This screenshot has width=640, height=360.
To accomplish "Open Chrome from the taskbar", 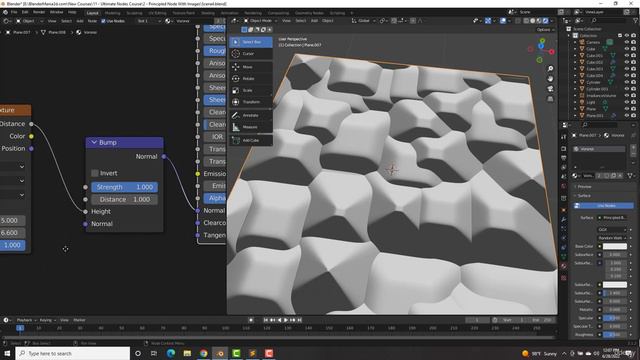I will (x=203, y=353).
